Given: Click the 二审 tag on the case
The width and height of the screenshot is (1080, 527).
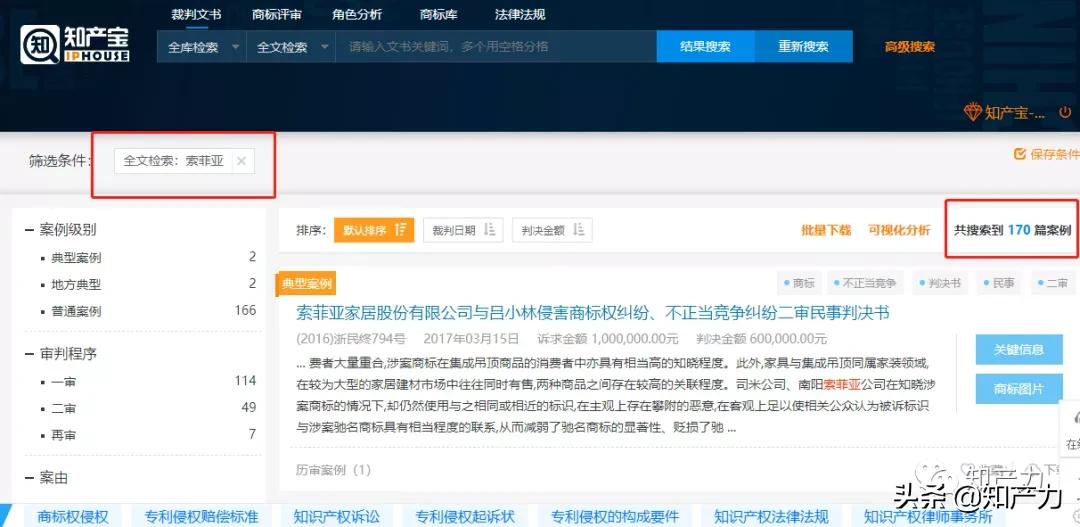Looking at the screenshot, I should (1052, 283).
